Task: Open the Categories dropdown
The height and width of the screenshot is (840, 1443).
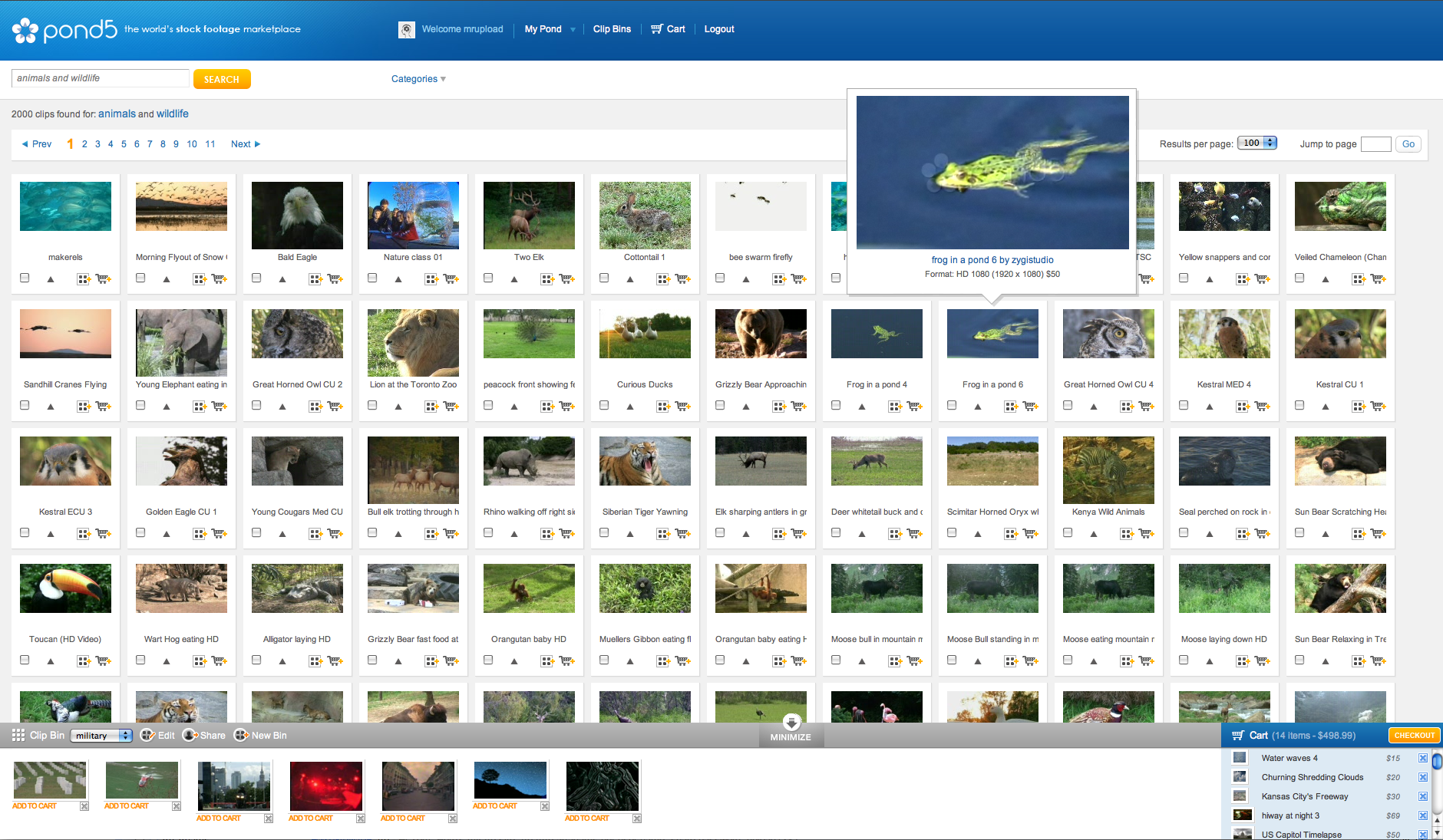Action: (x=418, y=79)
